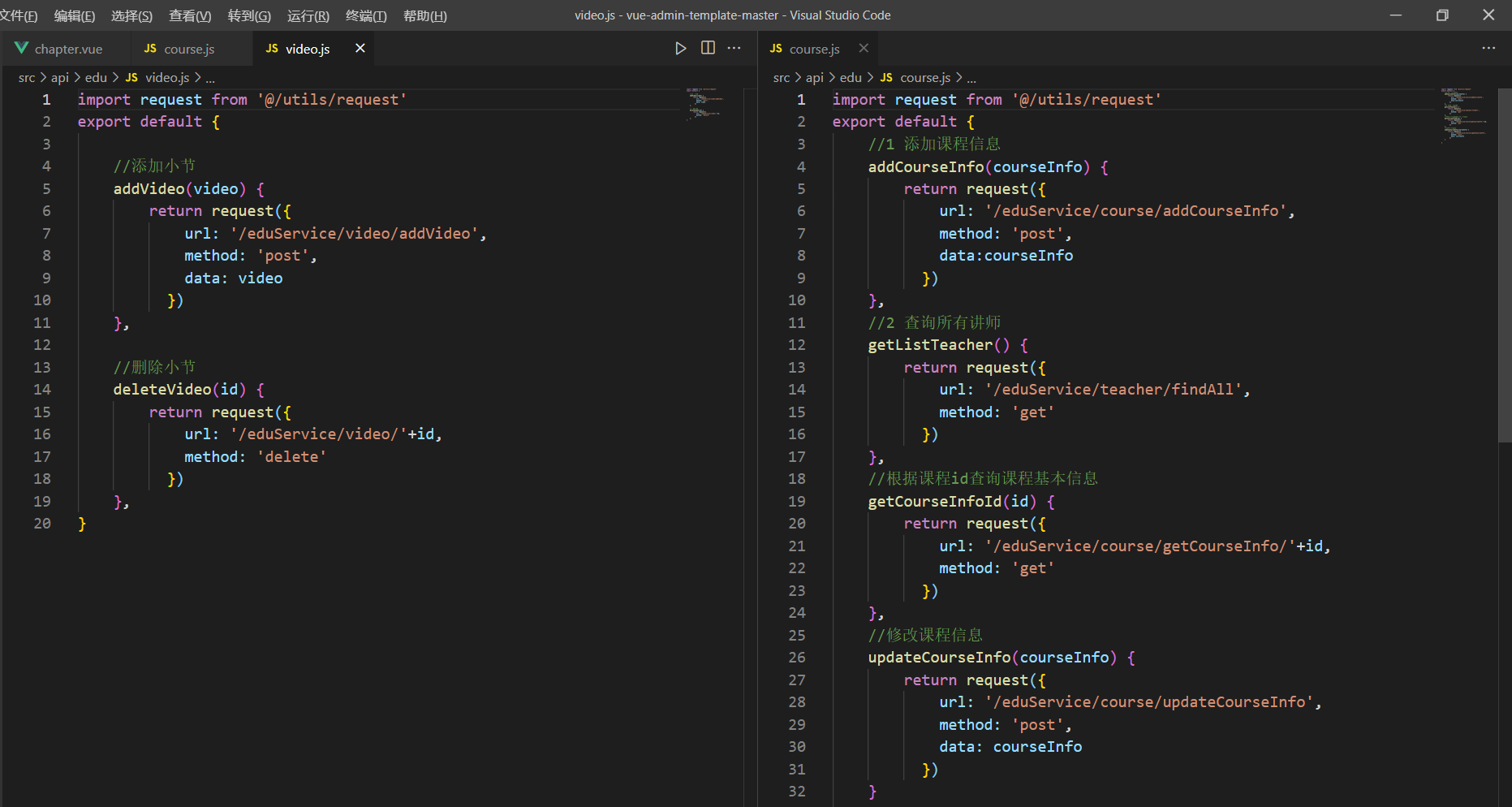Close the video.js tab

360,49
